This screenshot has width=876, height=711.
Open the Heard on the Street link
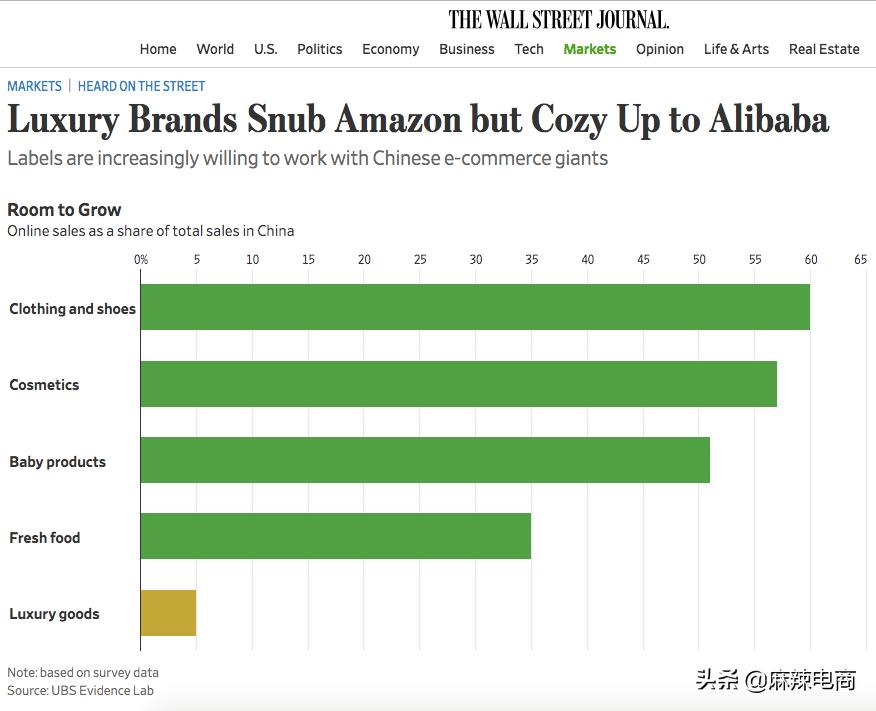point(141,87)
